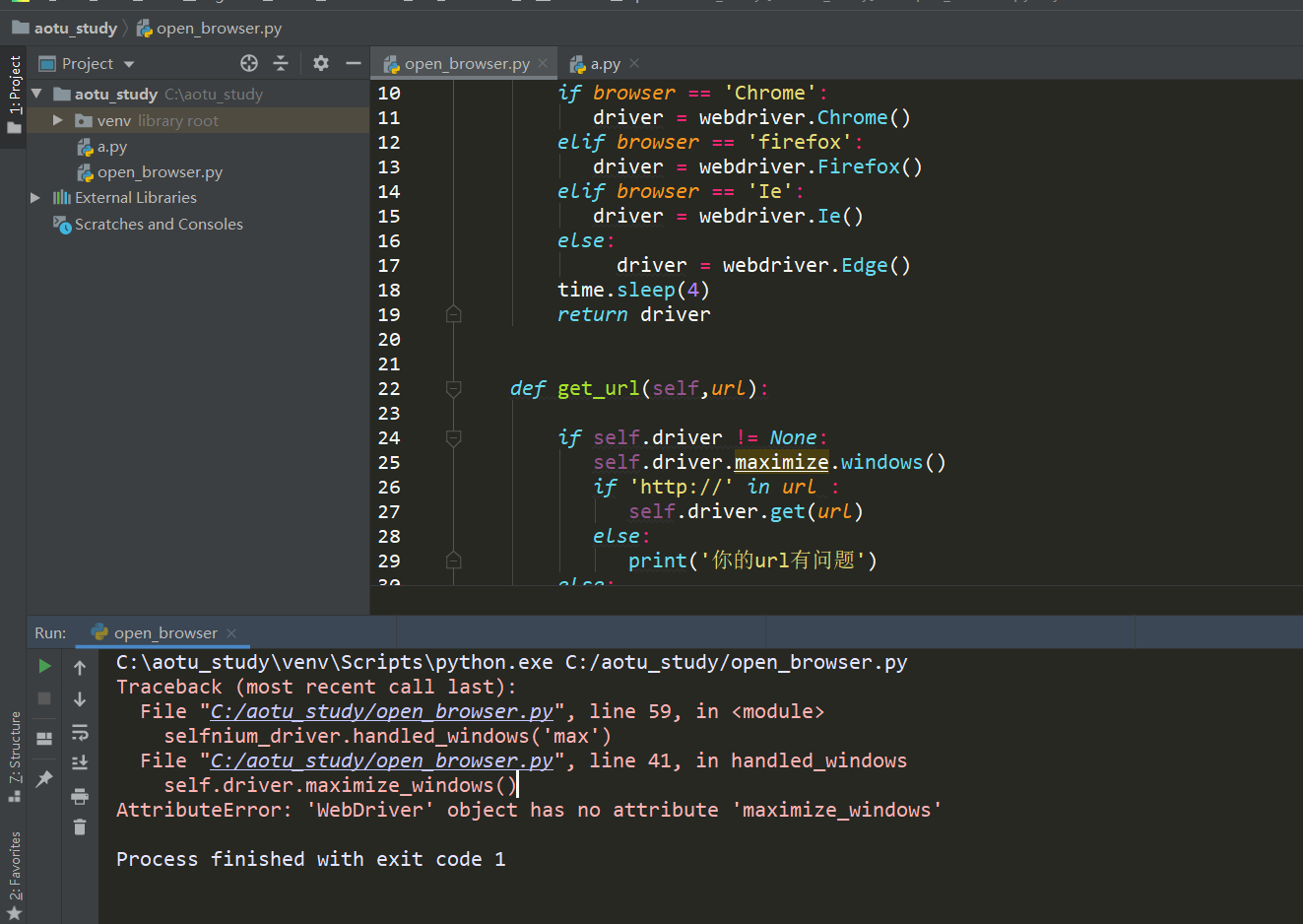The height and width of the screenshot is (924, 1303).
Task: Open traceback link for line 41
Action: click(x=382, y=760)
